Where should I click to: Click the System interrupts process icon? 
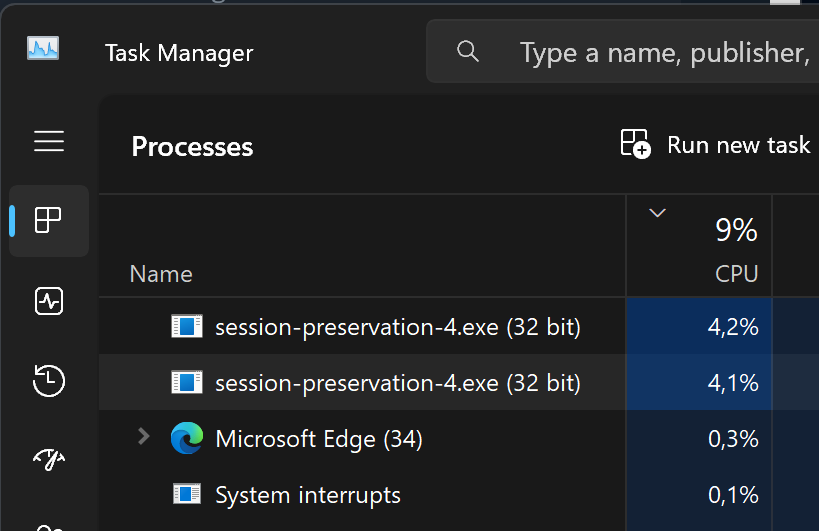tap(187, 494)
